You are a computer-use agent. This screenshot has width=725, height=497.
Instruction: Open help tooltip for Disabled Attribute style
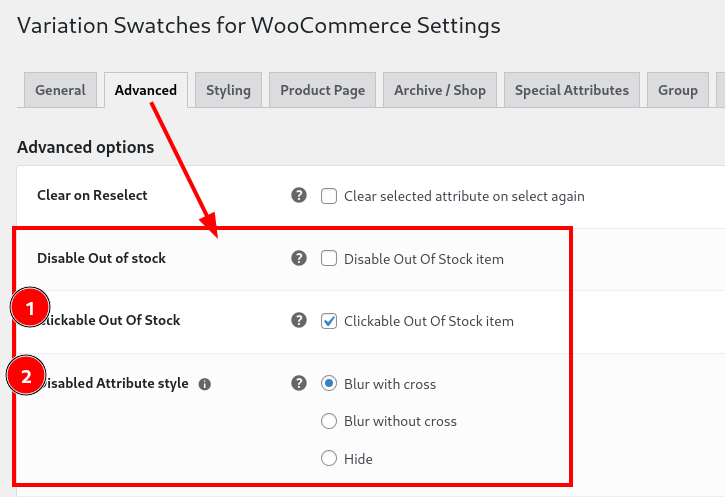(x=299, y=383)
